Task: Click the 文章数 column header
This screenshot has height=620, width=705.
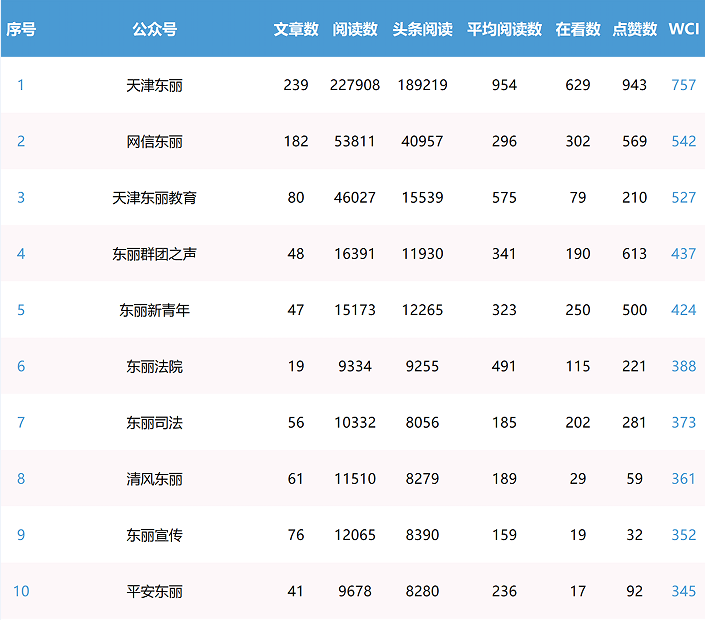Action: pyautogui.click(x=296, y=29)
